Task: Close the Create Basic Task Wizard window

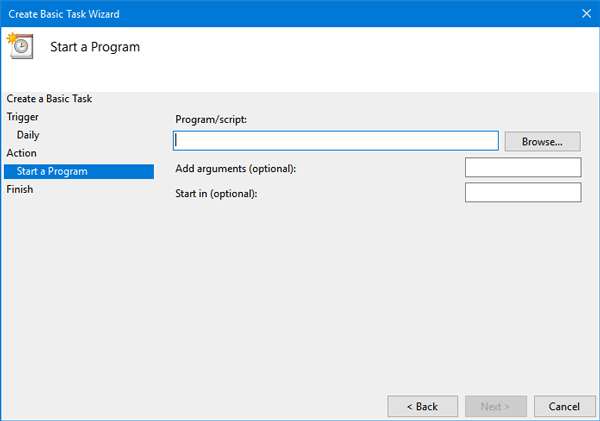Action: 586,14
